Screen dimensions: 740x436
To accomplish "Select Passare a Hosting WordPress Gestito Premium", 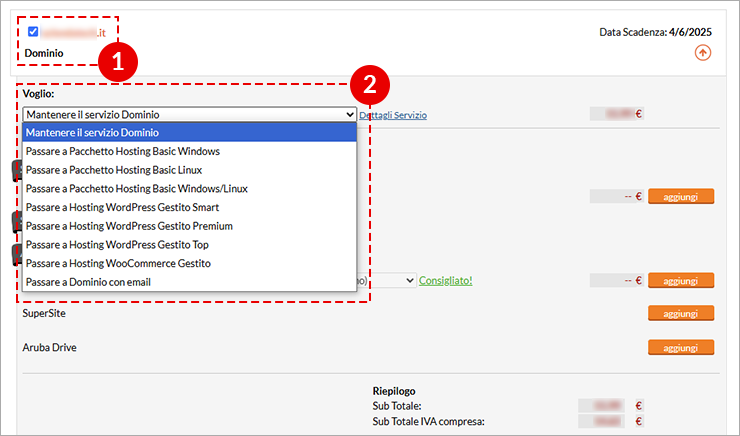I will pos(190,226).
